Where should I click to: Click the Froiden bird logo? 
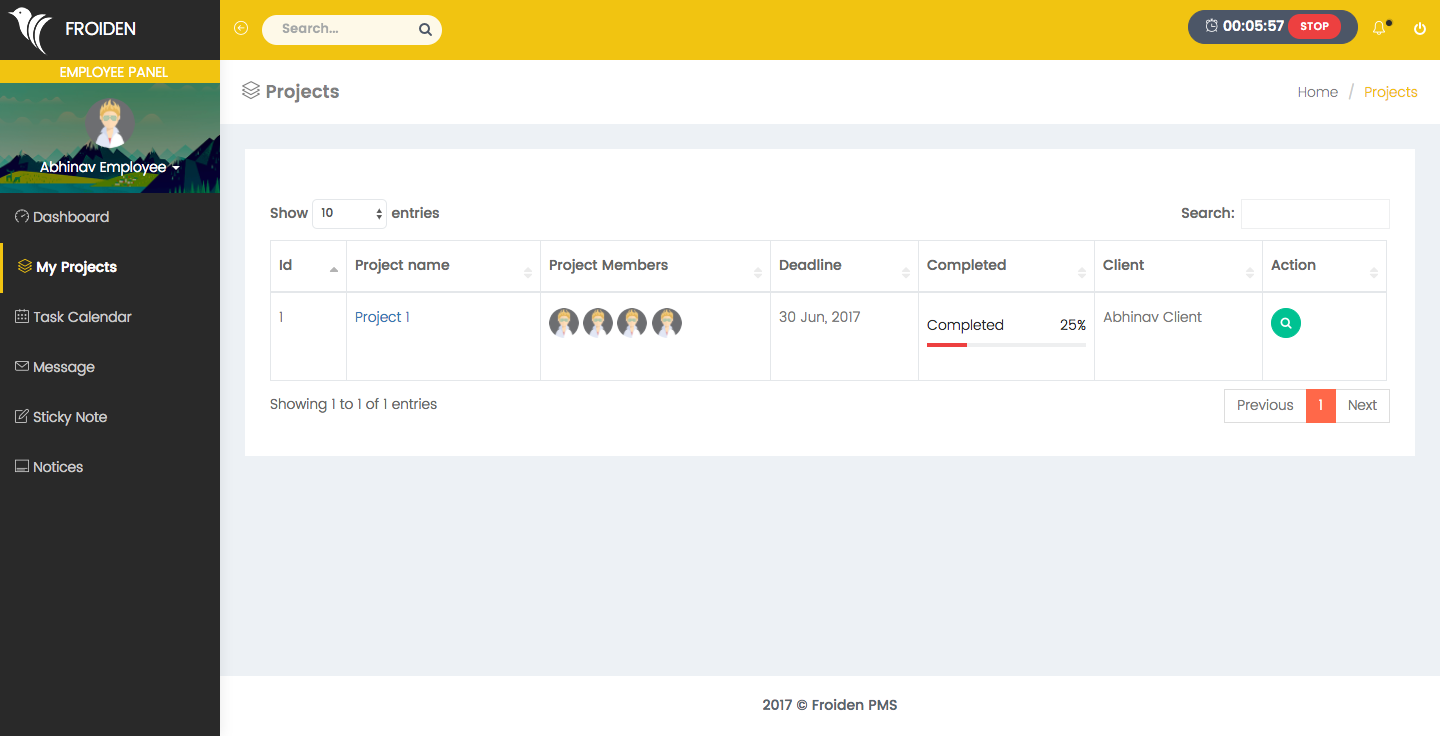point(30,30)
